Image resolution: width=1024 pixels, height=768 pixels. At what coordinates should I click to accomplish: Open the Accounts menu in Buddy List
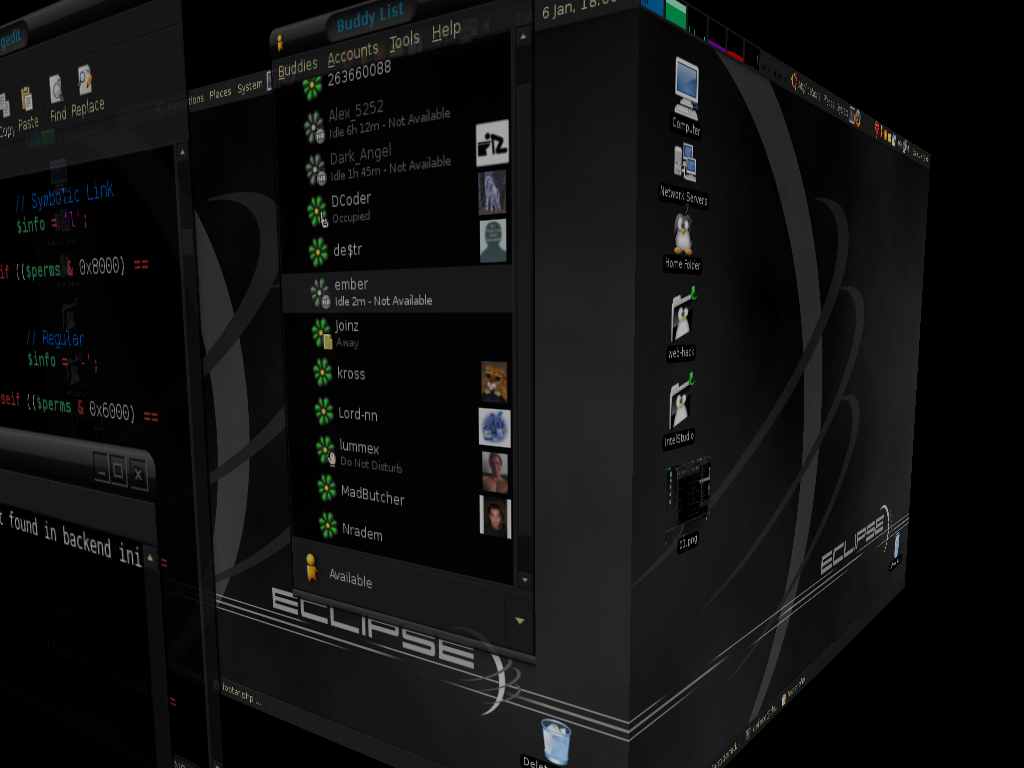tap(353, 52)
